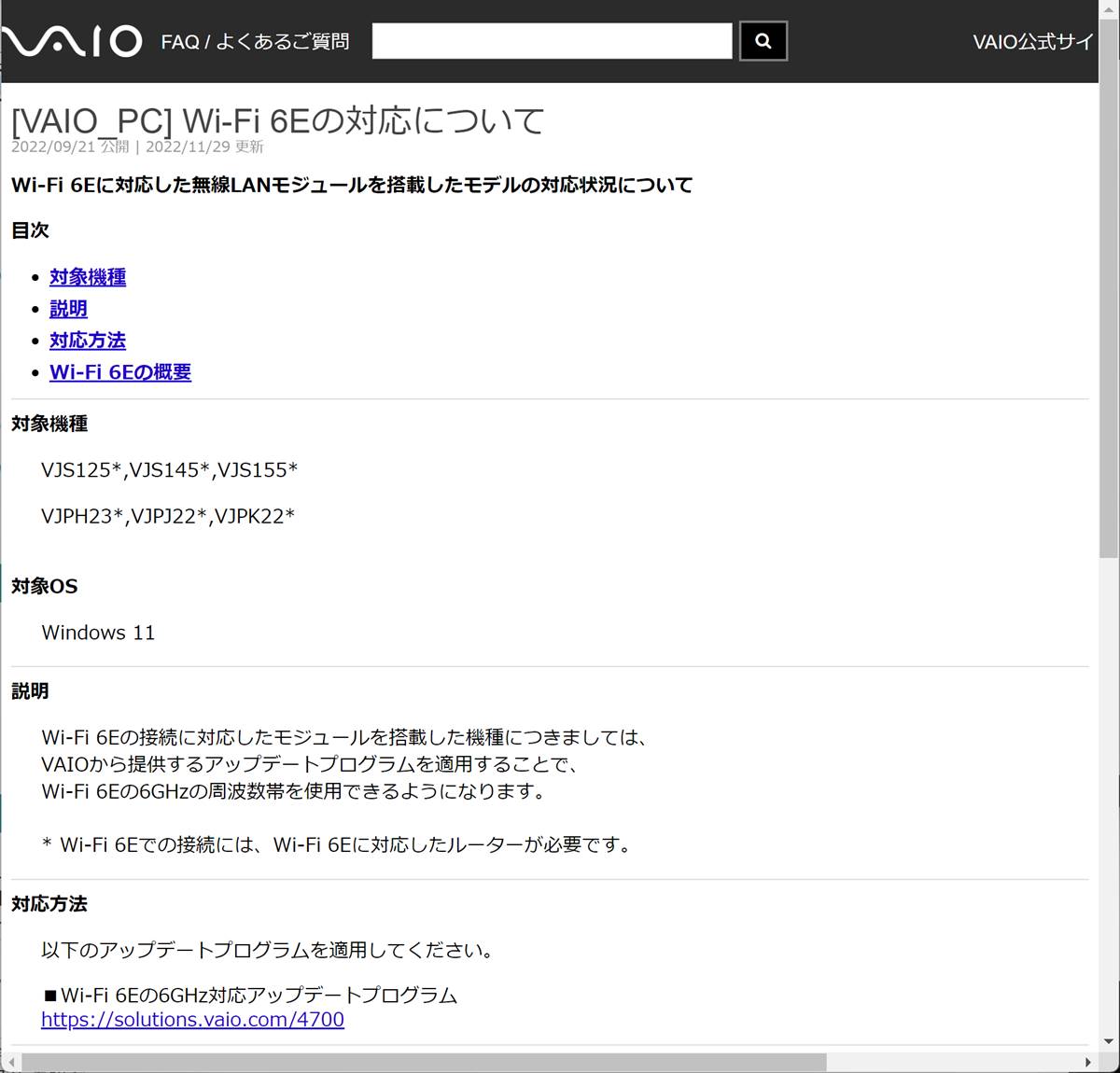Click the 6GHzの周波数帯を使用 sentence
The image size is (1120, 1073).
(x=293, y=791)
